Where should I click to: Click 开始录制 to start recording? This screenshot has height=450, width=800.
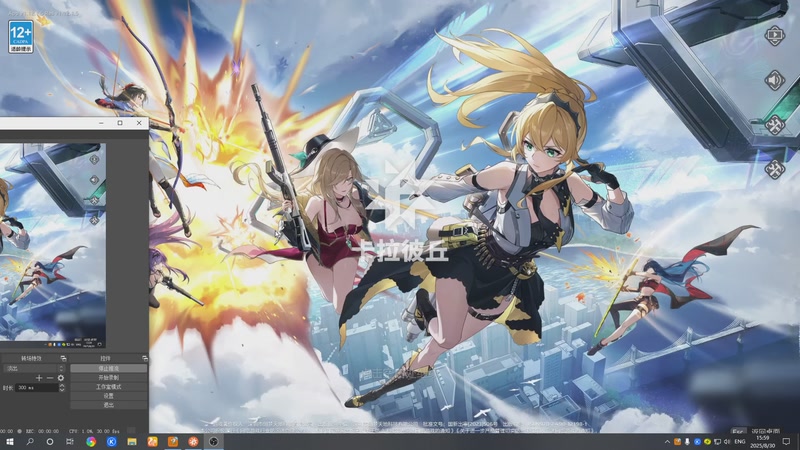[109, 378]
